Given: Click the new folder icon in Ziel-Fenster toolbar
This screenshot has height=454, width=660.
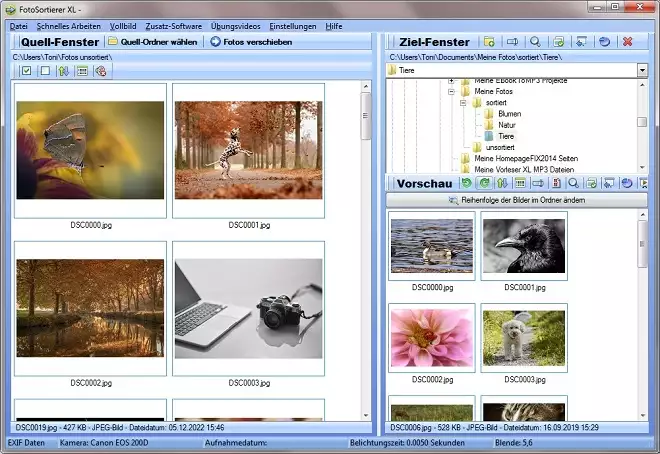Looking at the screenshot, I should [x=489, y=42].
